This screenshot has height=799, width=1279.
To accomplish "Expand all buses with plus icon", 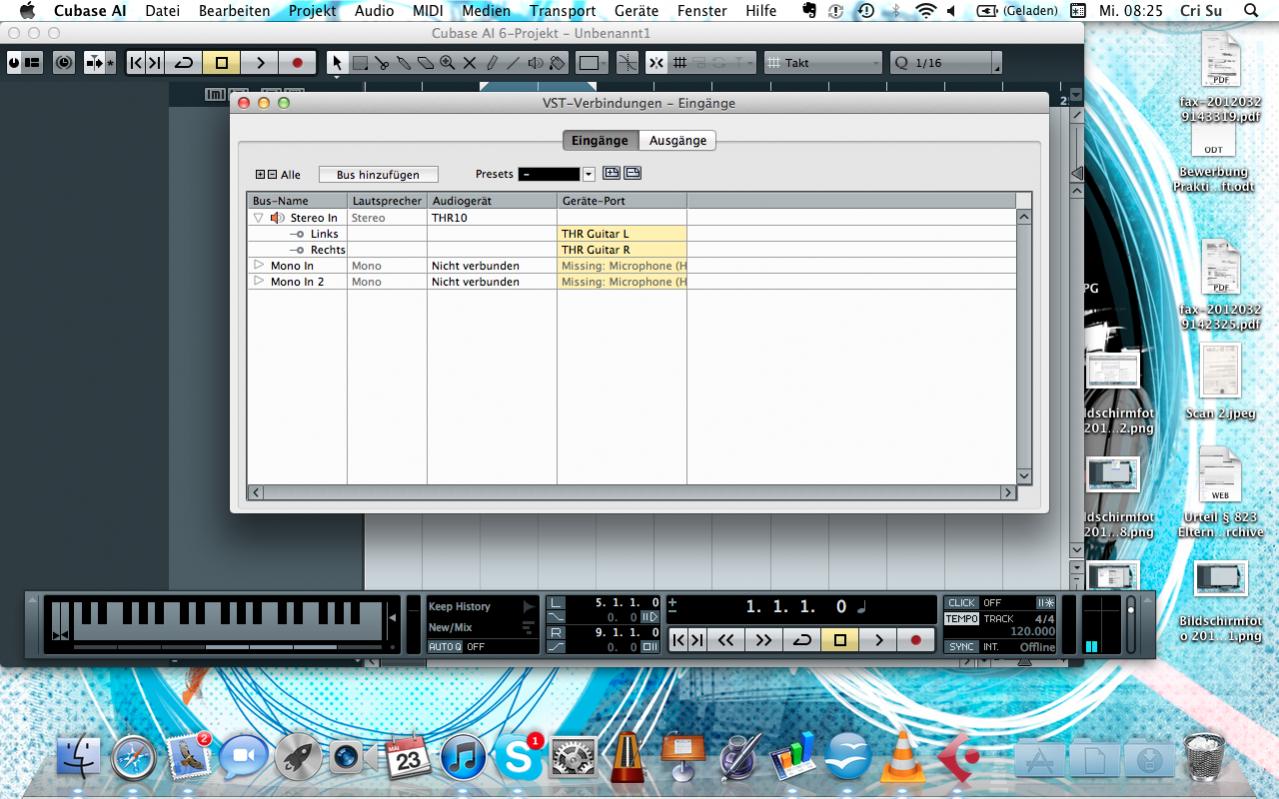I will click(x=261, y=174).
